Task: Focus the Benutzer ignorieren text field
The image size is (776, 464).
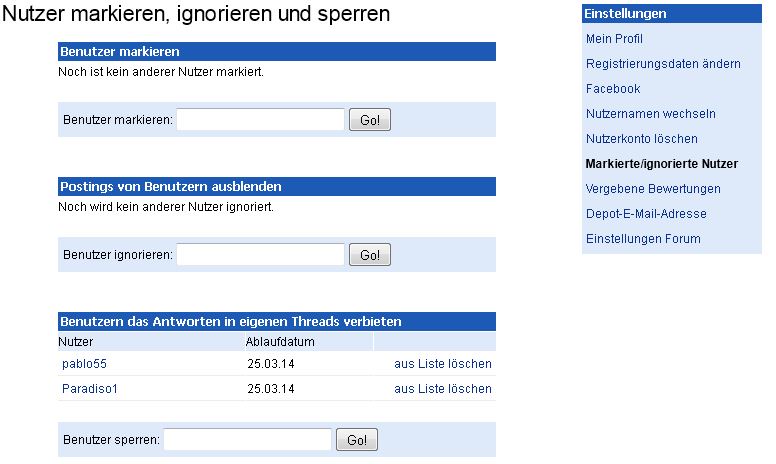Action: [x=260, y=255]
